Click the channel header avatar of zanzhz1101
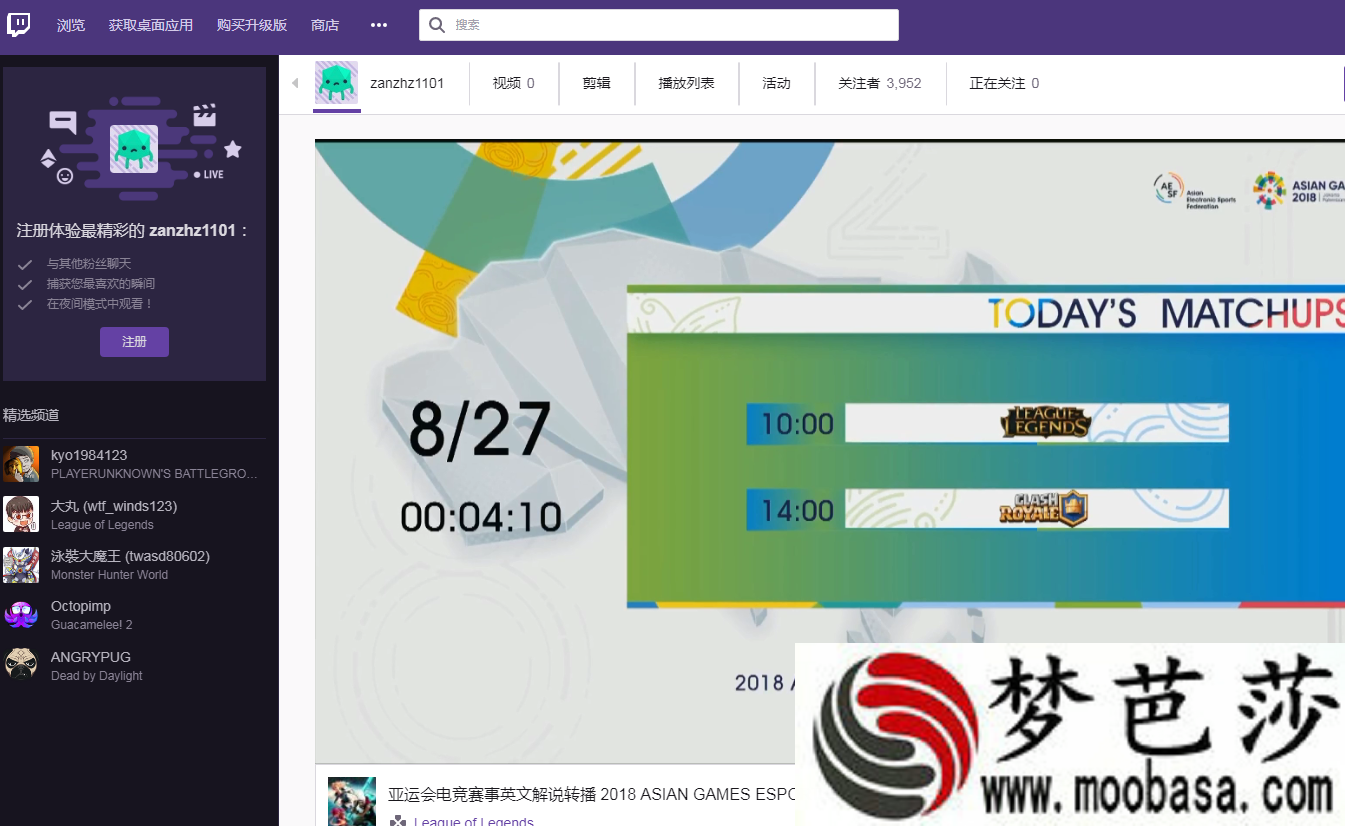The height and width of the screenshot is (826, 1345). click(x=337, y=83)
